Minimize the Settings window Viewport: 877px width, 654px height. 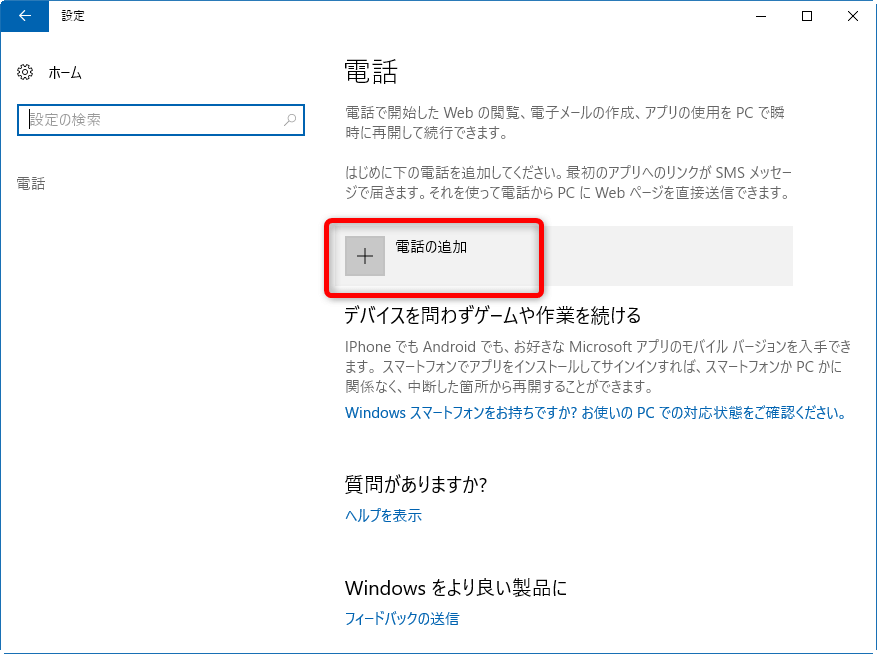pos(761,16)
